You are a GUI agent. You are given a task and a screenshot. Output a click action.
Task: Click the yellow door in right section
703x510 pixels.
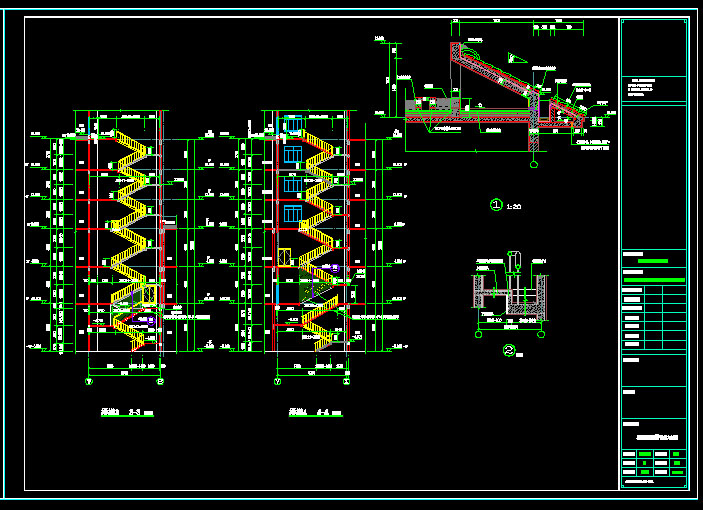pos(284,257)
